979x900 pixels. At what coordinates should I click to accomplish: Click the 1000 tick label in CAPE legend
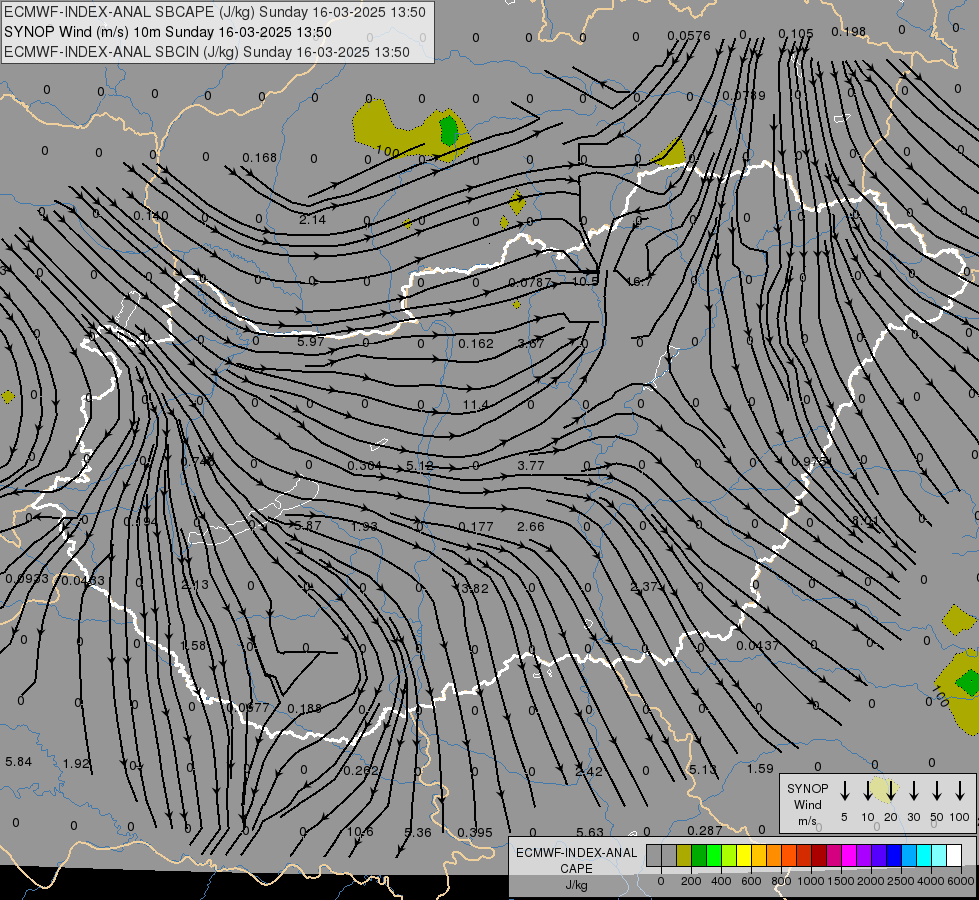tap(811, 881)
